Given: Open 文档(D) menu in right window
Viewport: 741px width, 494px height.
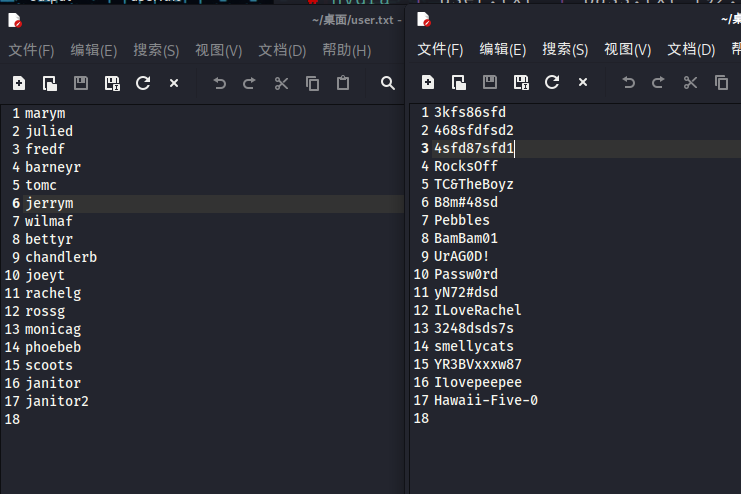Looking at the screenshot, I should pyautogui.click(x=691, y=50).
